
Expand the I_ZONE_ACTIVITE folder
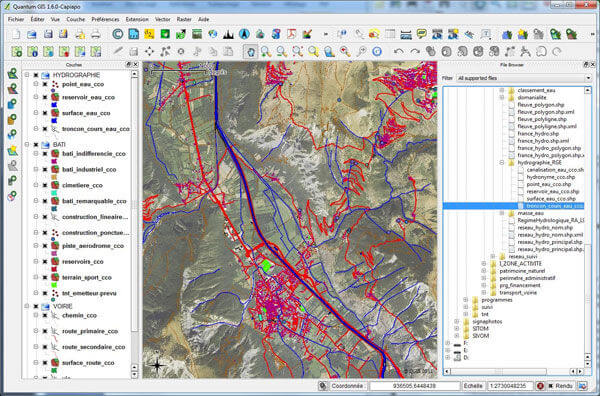coord(484,264)
